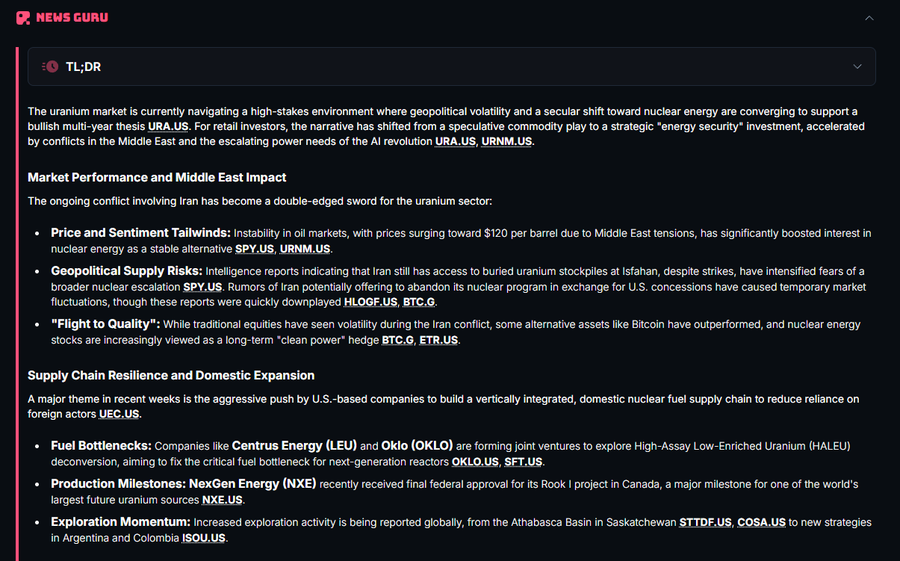Open the SPY.US link under Price Tailwinds
The width and height of the screenshot is (900, 561).
point(254,249)
